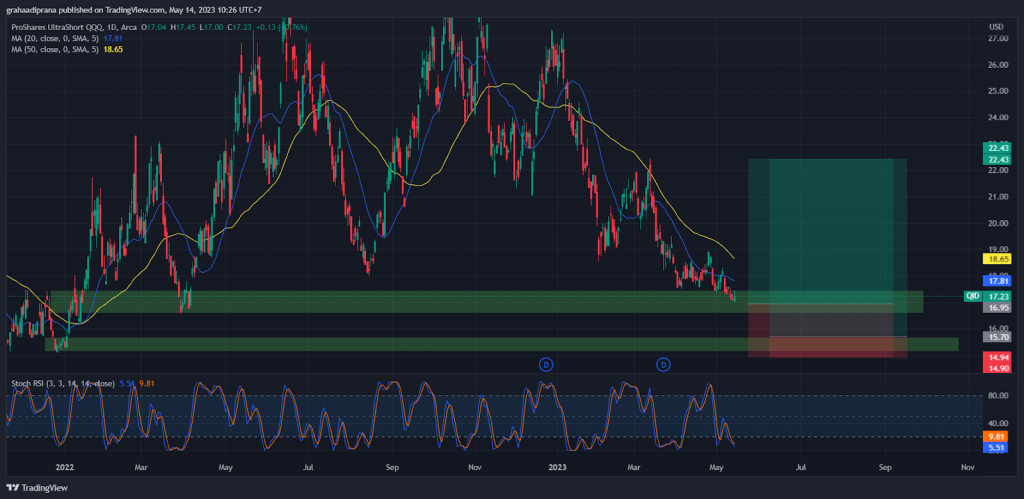Screen dimensions: 1024x499
Task: Click the 2023 label on the time axis
Action: pyautogui.click(x=558, y=468)
